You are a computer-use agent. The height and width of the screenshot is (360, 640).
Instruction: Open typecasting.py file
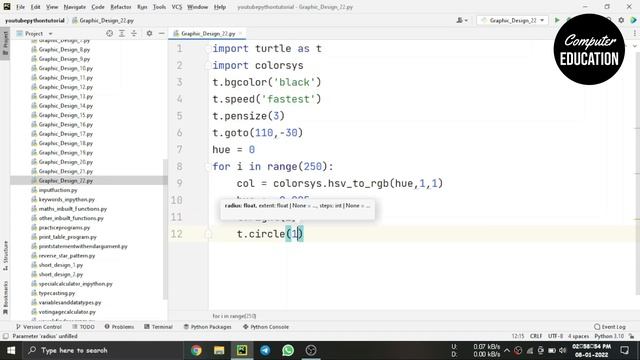(57, 293)
